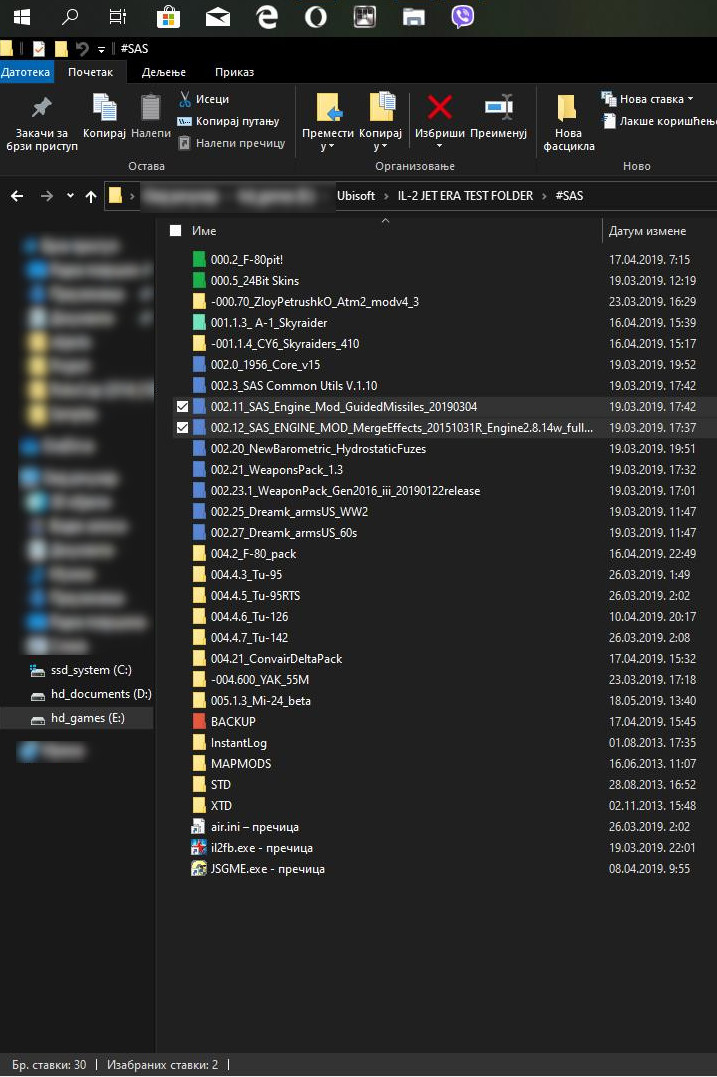Click the Преименуј rename icon

499,106
